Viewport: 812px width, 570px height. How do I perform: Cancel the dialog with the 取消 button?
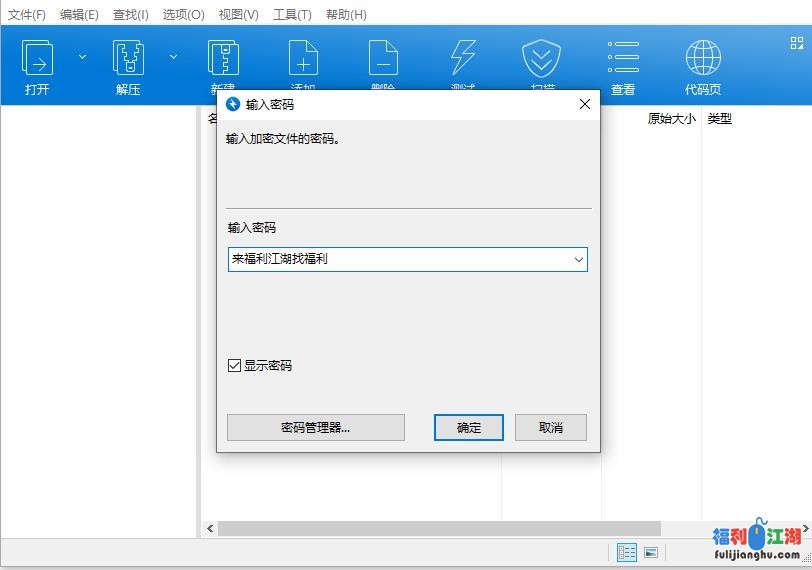550,427
